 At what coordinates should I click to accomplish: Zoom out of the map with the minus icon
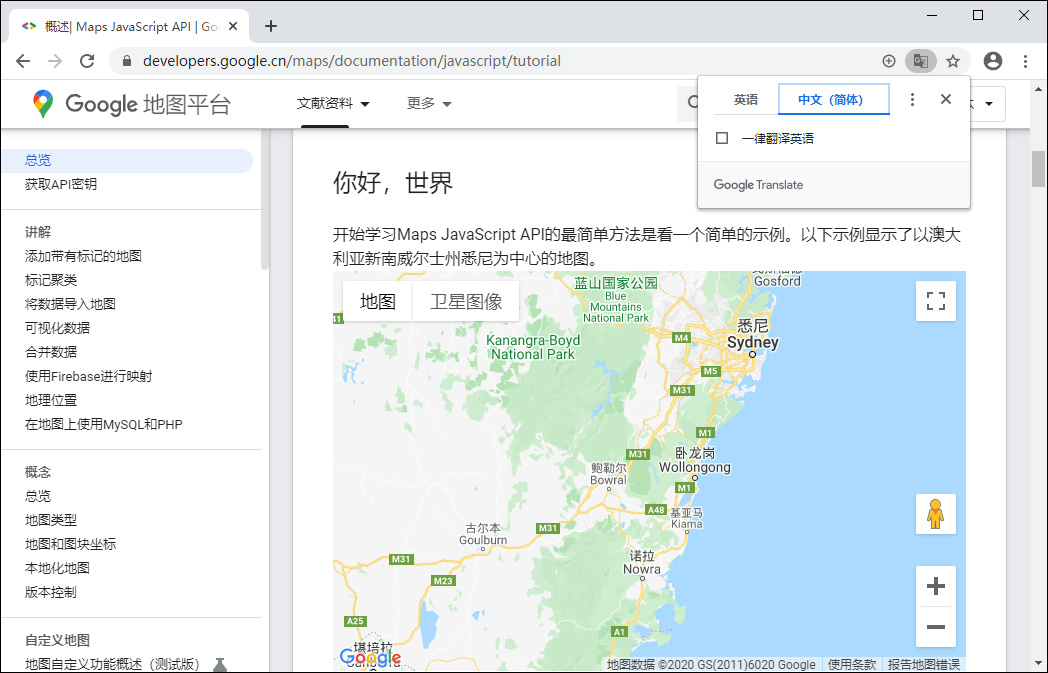pyautogui.click(x=935, y=627)
